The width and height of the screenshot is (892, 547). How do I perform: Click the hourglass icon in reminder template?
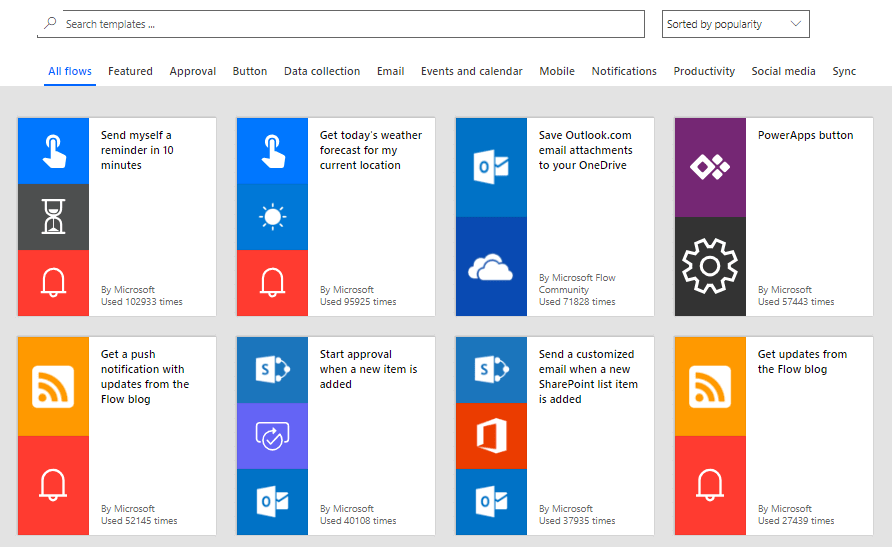(x=53, y=217)
